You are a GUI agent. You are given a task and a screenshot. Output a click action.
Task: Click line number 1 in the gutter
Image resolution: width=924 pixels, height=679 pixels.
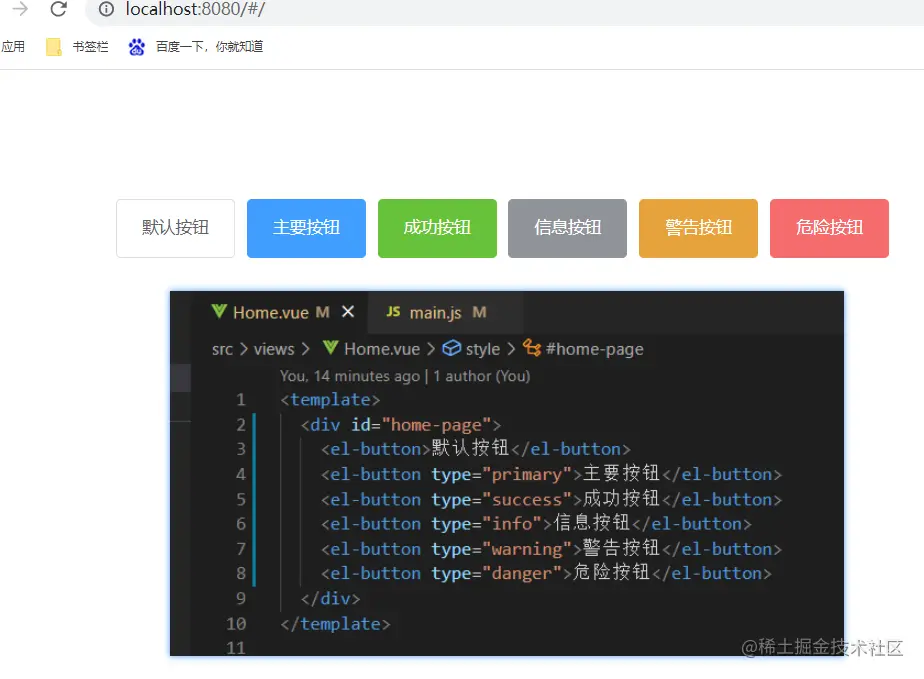pos(241,400)
